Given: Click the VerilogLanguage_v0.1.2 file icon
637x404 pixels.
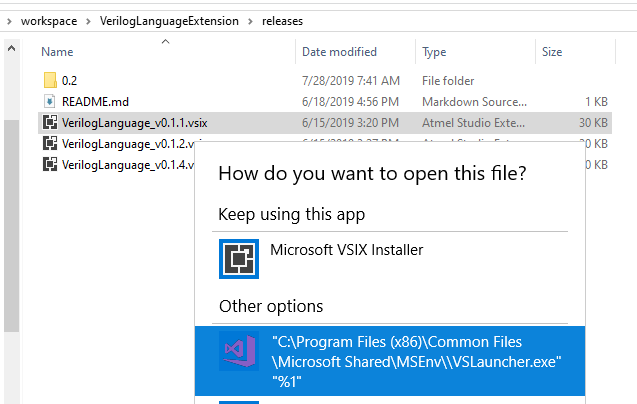Looking at the screenshot, I should [50, 143].
